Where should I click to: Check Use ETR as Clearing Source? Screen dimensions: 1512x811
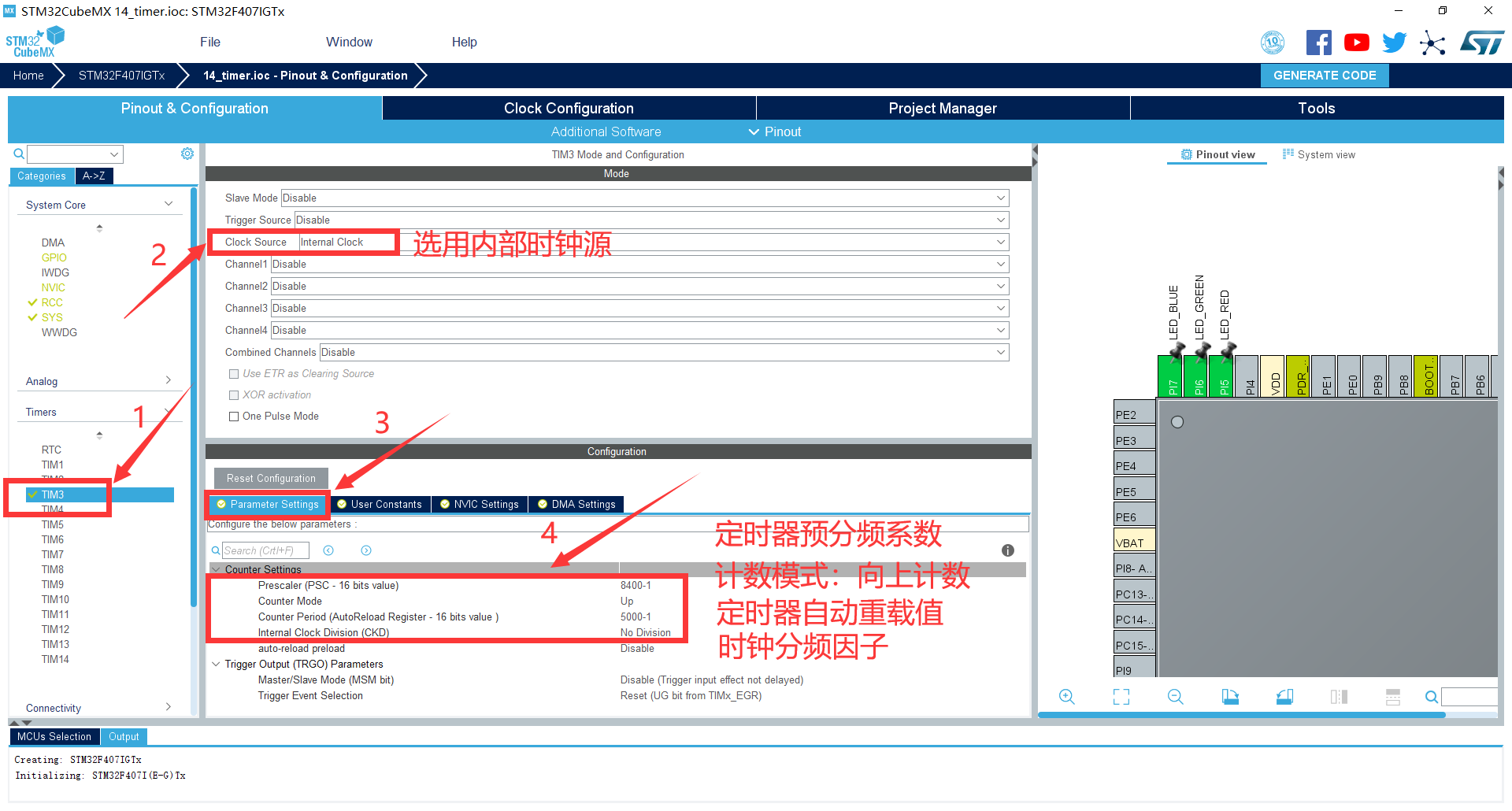tap(234, 374)
